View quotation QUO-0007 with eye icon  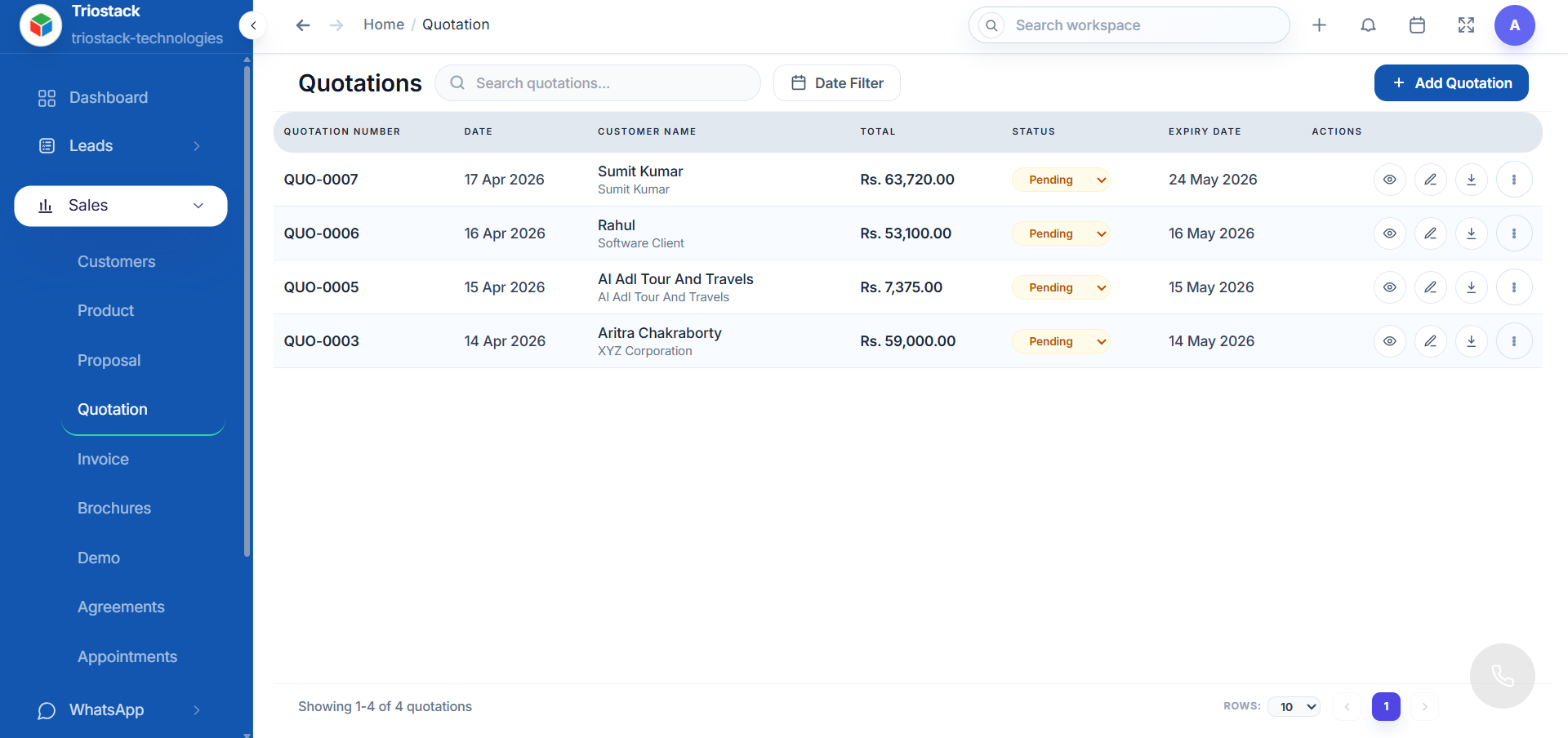(1389, 180)
